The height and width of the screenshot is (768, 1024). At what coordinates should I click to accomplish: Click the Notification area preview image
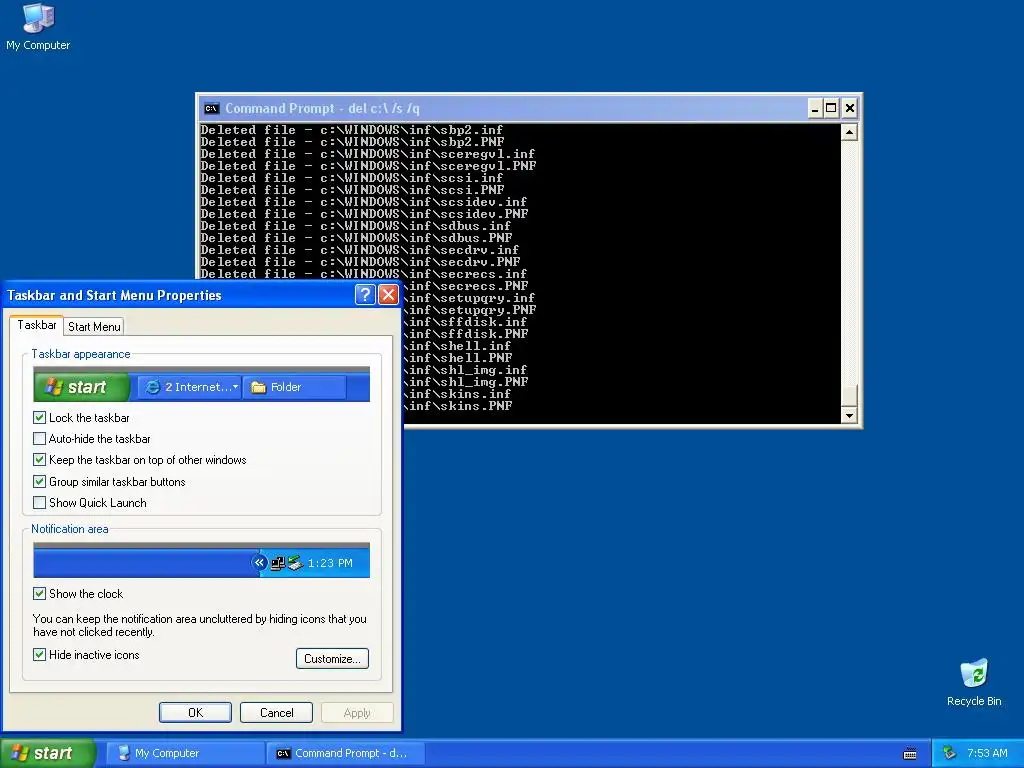[201, 560]
